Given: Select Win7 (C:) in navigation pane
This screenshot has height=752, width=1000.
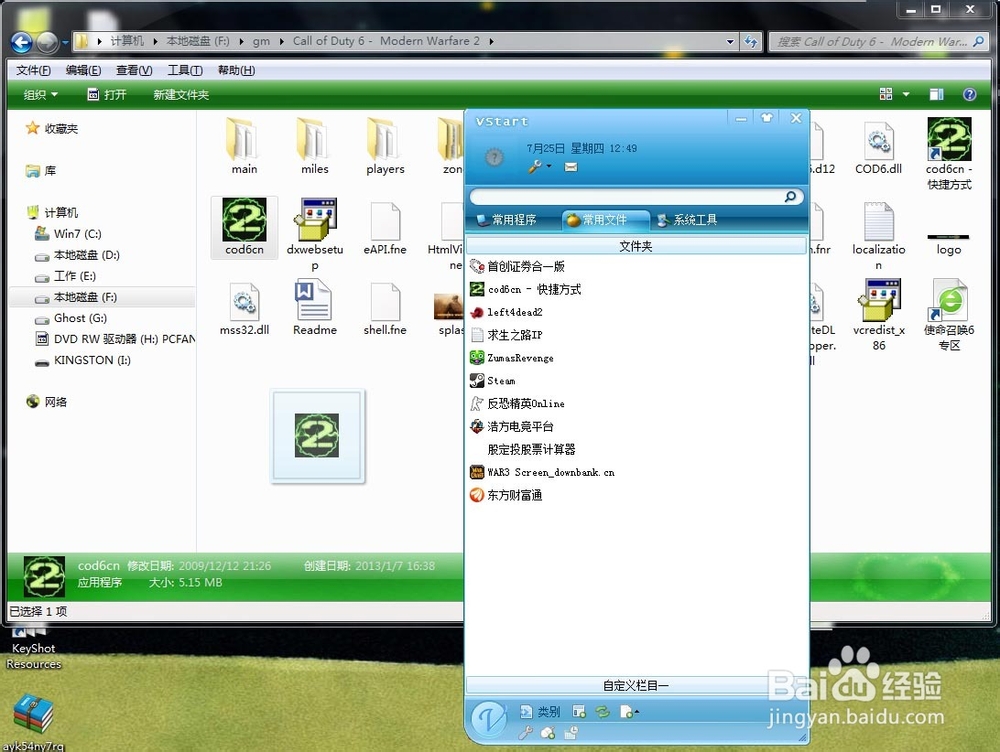Looking at the screenshot, I should point(69,233).
